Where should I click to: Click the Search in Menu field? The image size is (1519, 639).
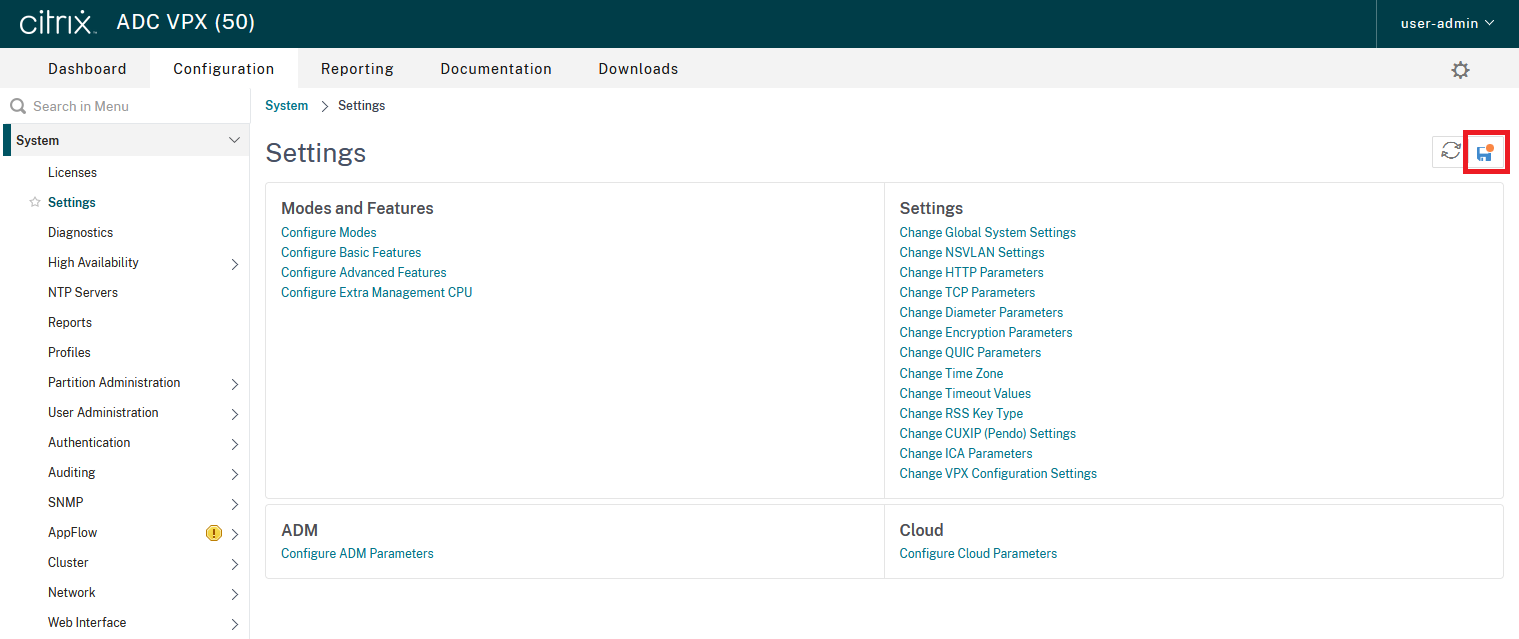(x=130, y=106)
